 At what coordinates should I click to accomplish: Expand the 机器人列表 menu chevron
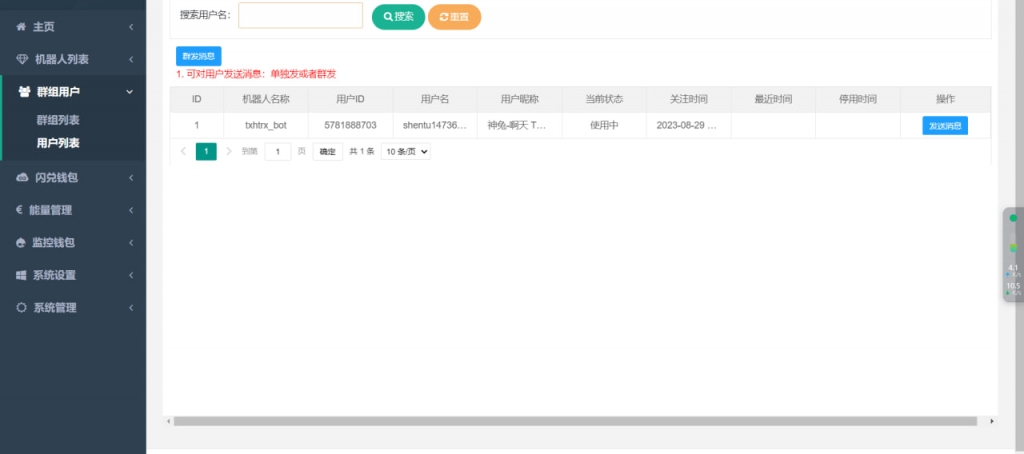coord(131,59)
